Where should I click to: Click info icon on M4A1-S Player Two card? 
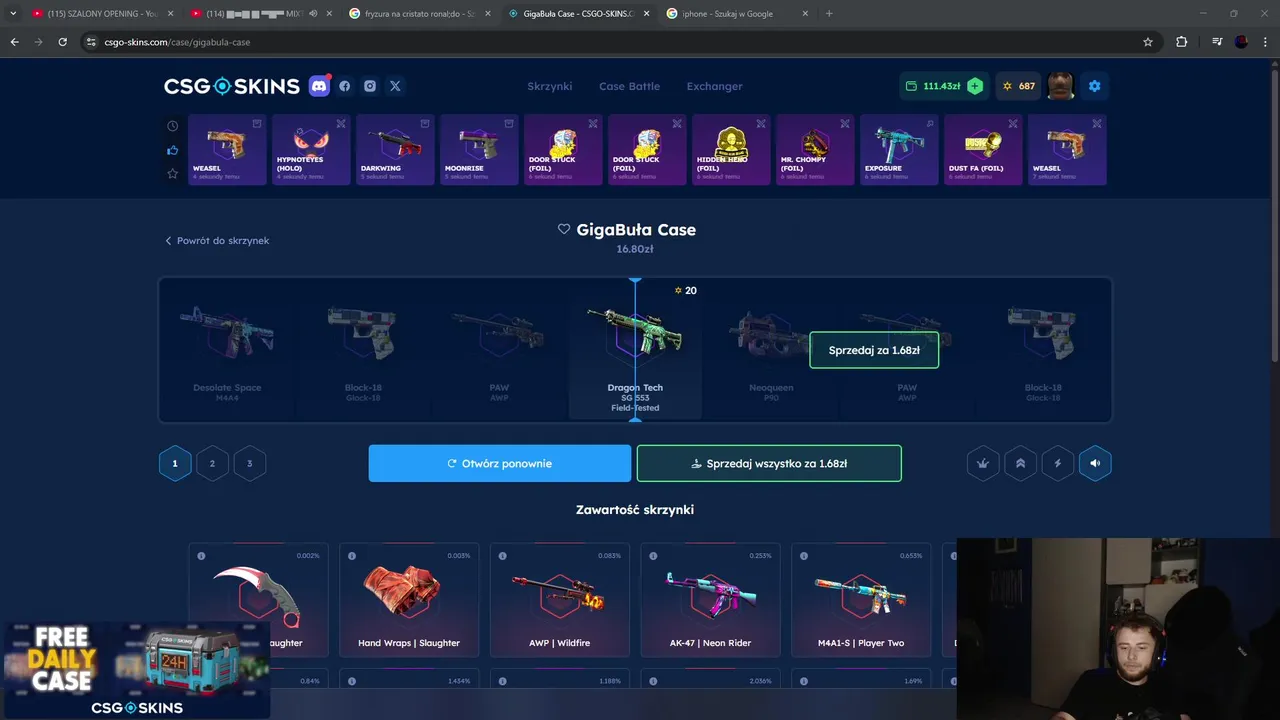(x=805, y=556)
